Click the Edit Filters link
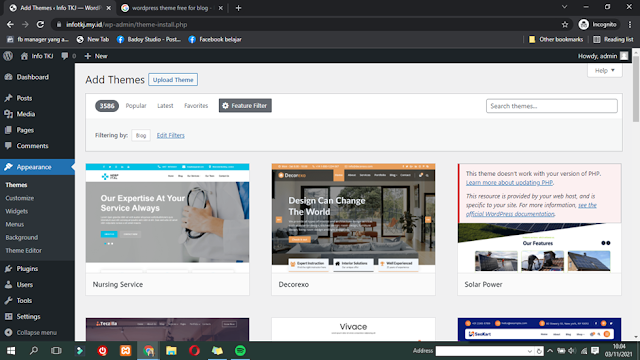This screenshot has height=360, width=640. click(171, 135)
